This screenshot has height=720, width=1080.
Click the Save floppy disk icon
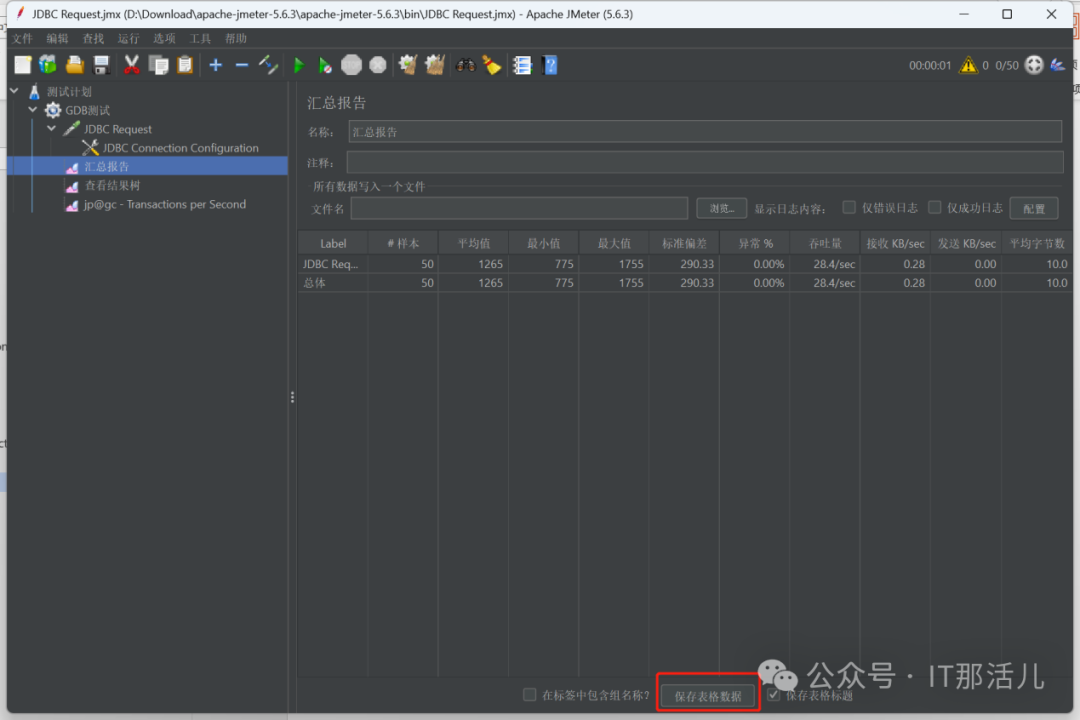tap(101, 65)
